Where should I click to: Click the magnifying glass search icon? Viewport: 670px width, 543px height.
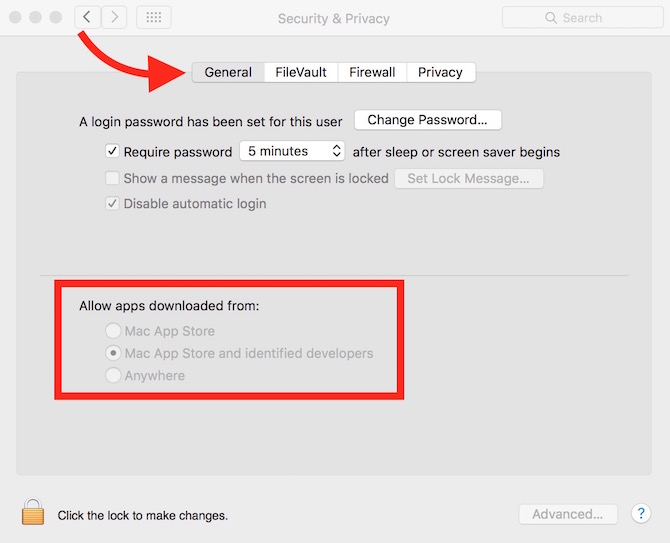550,18
